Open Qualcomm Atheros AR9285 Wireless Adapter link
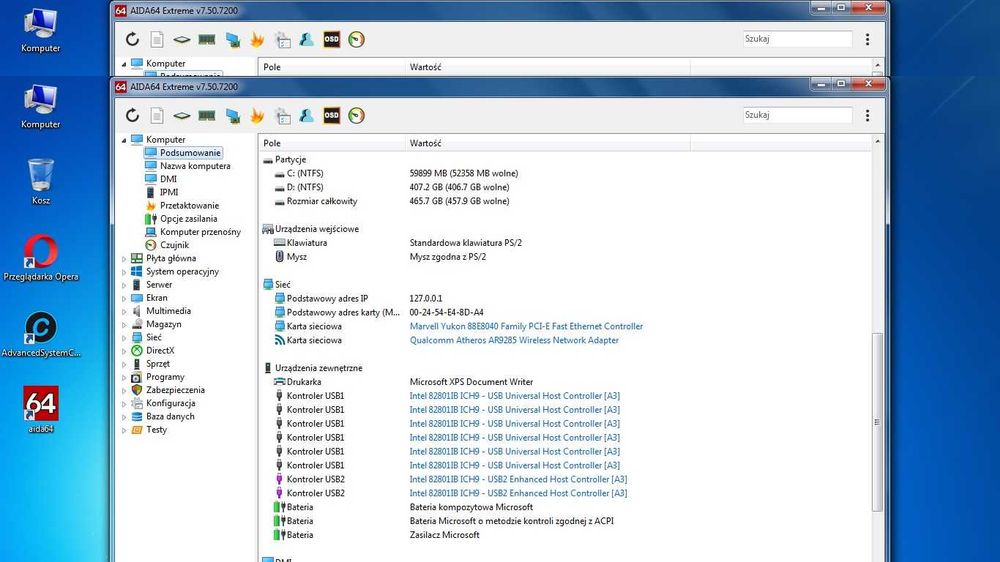Screen dimensions: 1000x562 click(514, 340)
